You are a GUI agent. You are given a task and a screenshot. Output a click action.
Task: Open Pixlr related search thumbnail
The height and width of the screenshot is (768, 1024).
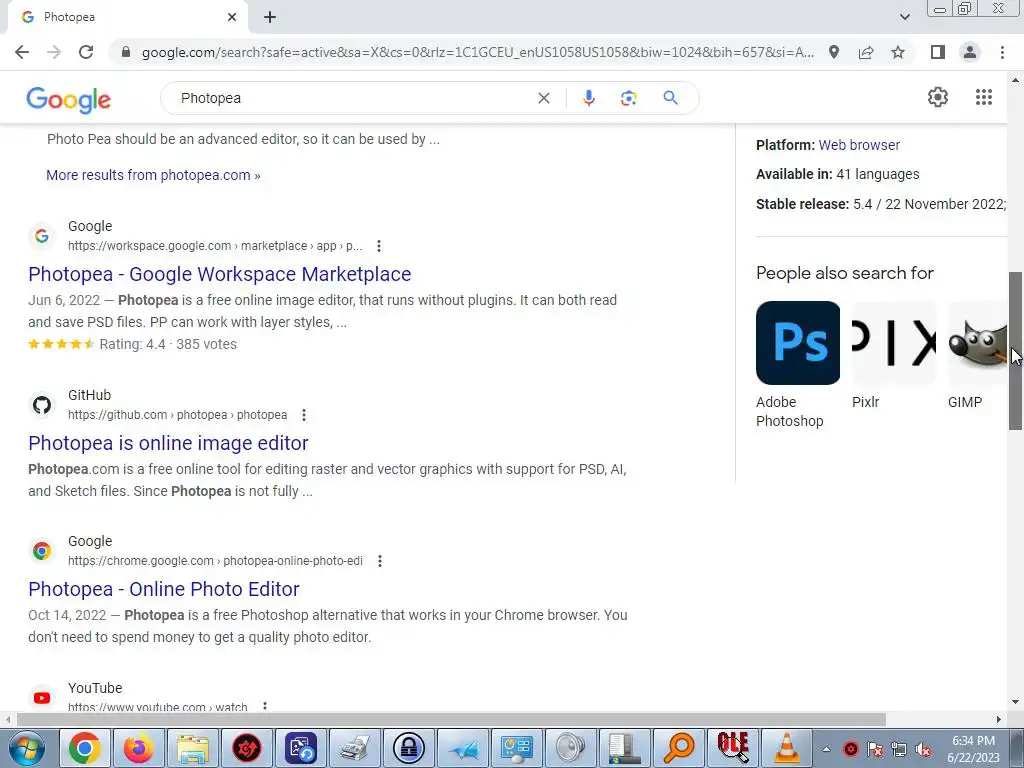(x=893, y=343)
